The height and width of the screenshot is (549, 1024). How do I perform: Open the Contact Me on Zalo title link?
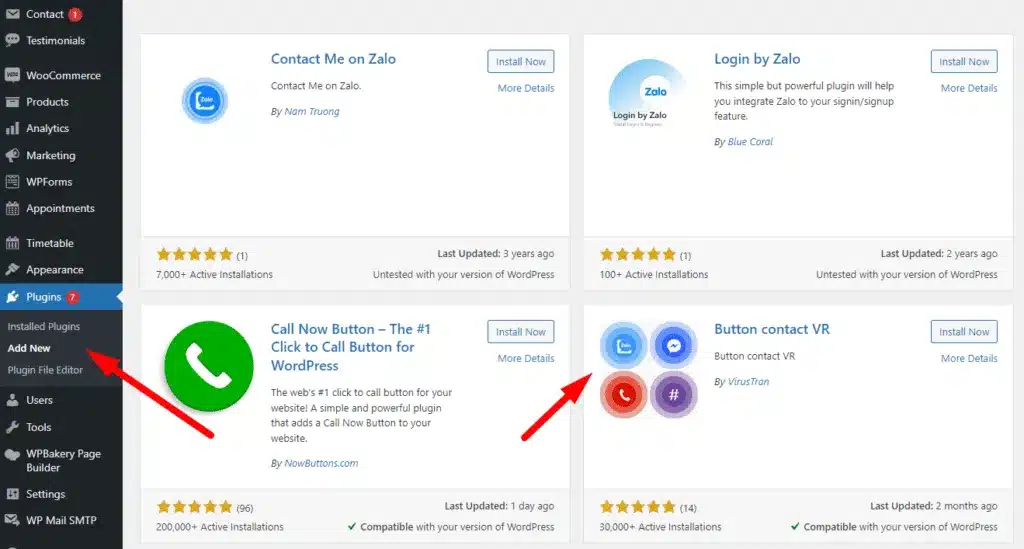(333, 59)
